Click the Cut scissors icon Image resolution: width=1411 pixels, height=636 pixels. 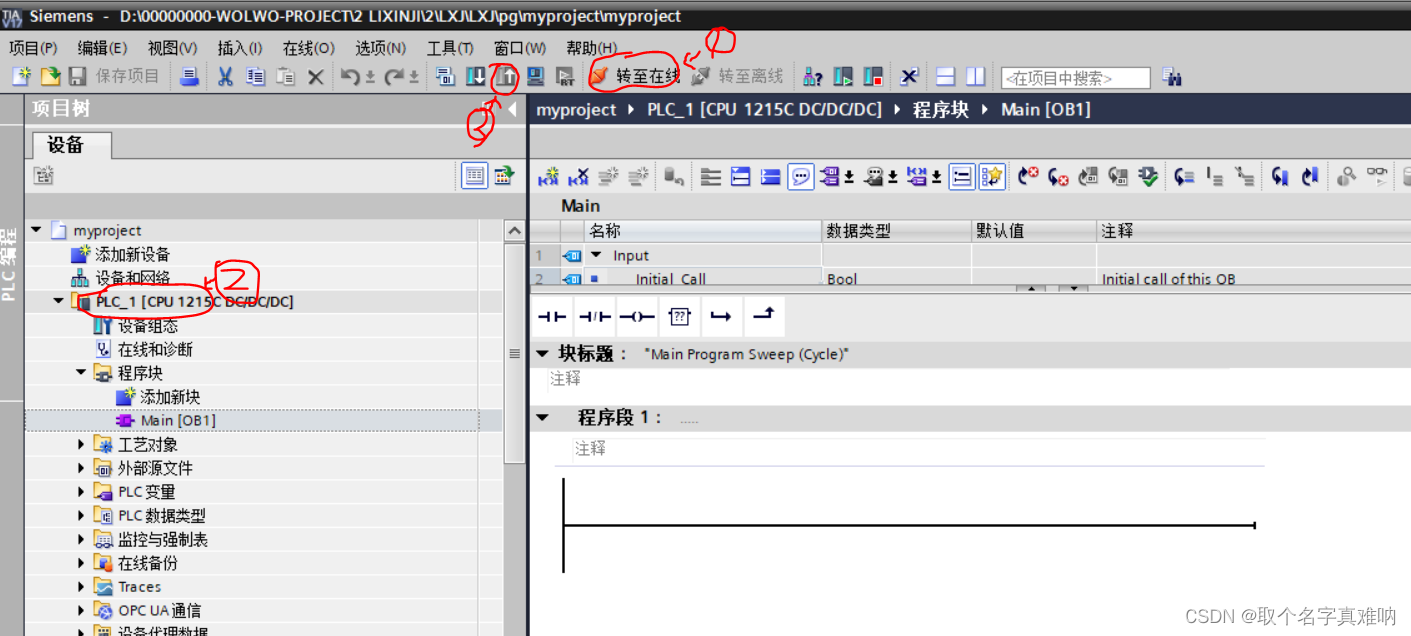(x=225, y=76)
